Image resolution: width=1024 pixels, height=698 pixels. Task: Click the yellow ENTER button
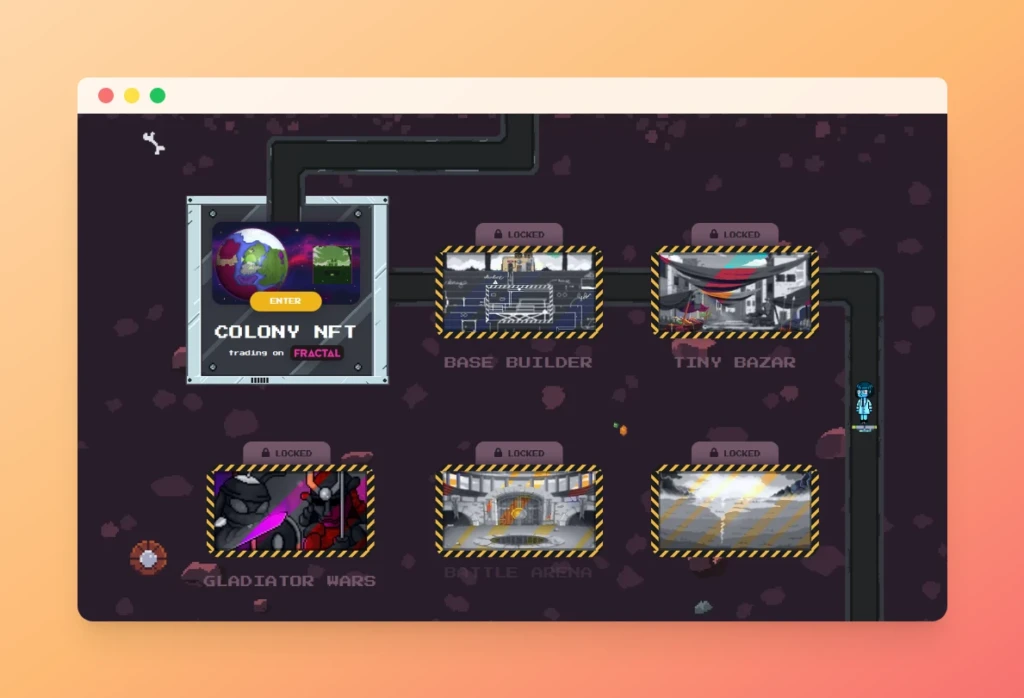pos(285,301)
